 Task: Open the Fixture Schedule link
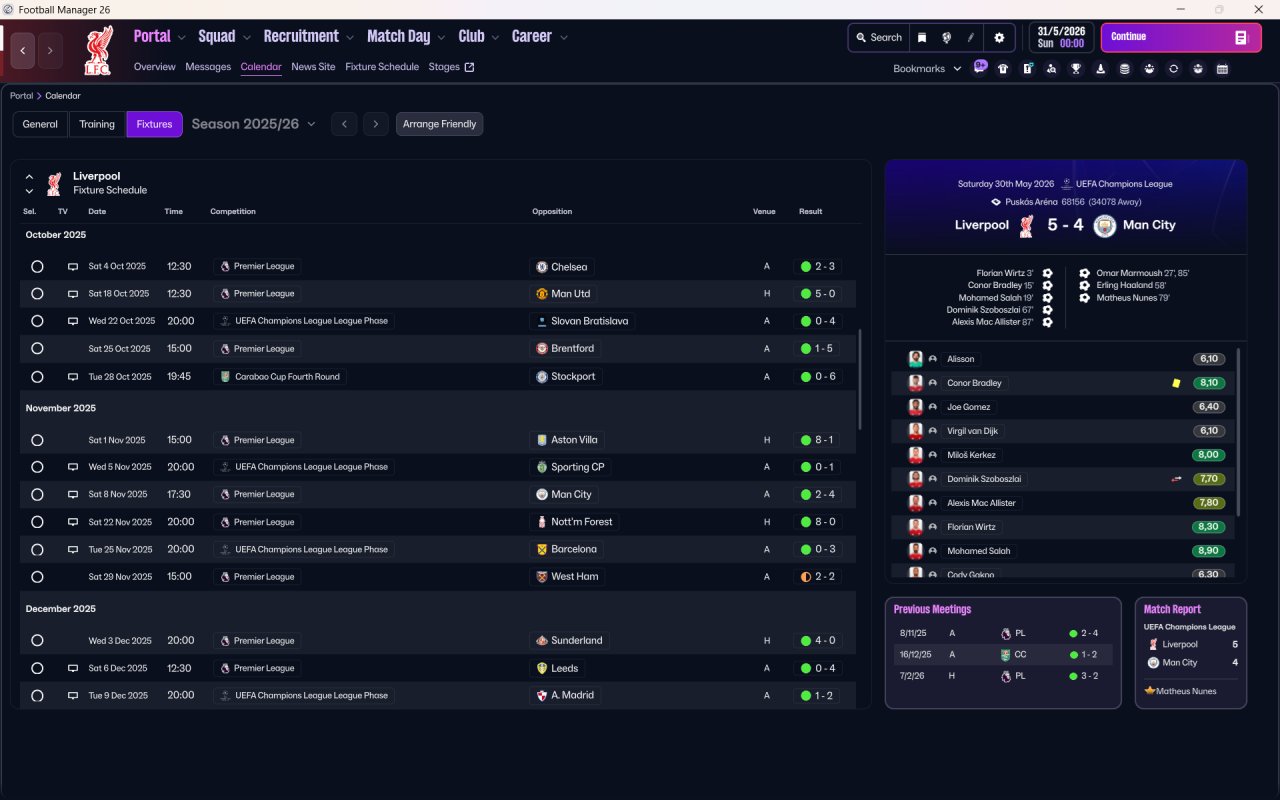pyautogui.click(x=382, y=67)
